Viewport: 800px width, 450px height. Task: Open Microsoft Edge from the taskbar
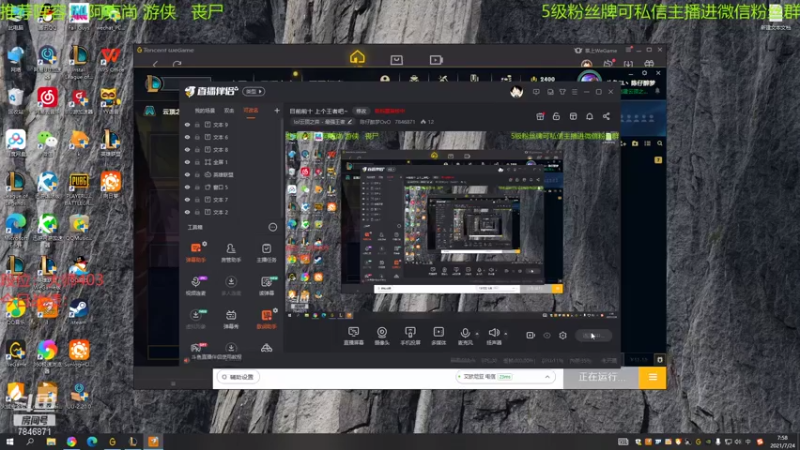pos(92,441)
